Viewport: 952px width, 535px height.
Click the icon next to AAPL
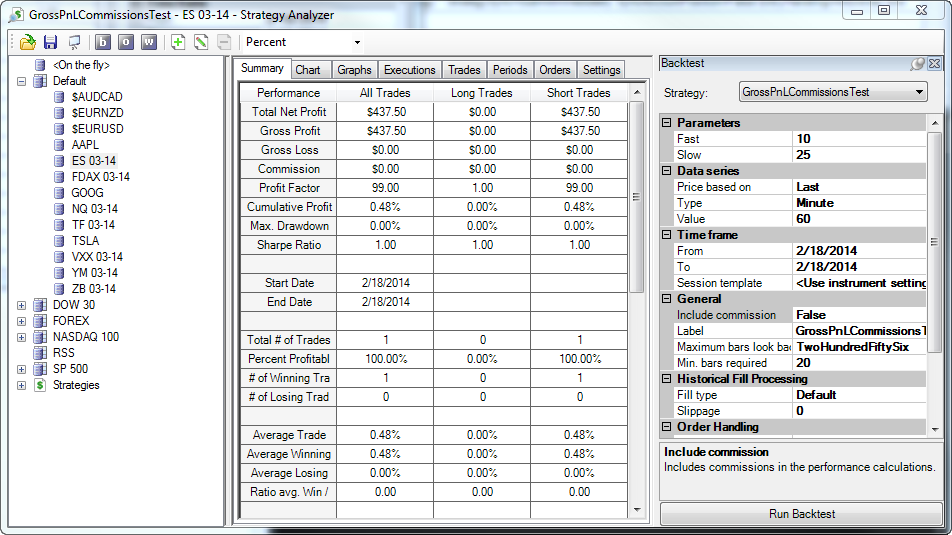point(59,145)
